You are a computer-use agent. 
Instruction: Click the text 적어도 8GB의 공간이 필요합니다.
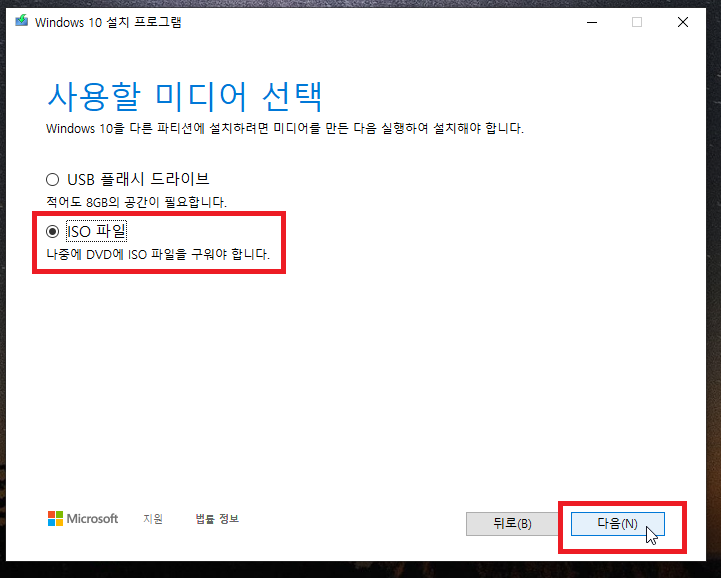click(x=137, y=202)
